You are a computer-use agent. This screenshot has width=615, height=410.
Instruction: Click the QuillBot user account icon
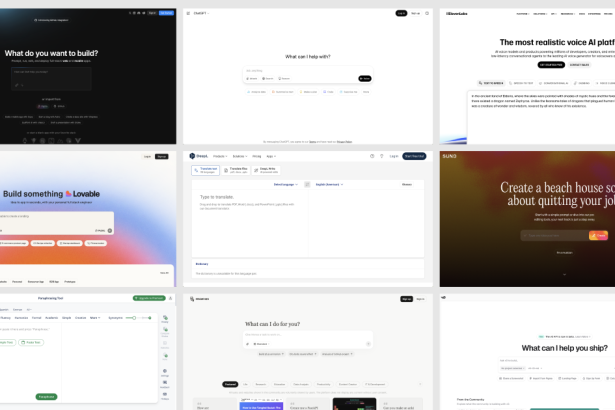pyautogui.click(x=171, y=298)
